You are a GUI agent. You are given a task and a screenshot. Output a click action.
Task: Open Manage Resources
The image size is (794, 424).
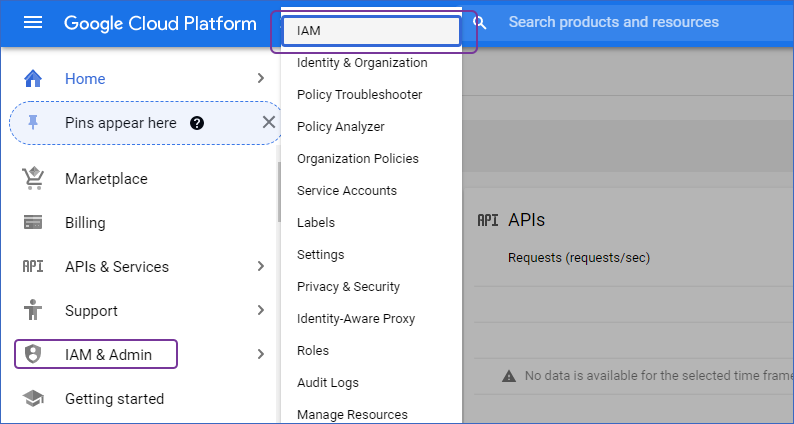tap(352, 414)
